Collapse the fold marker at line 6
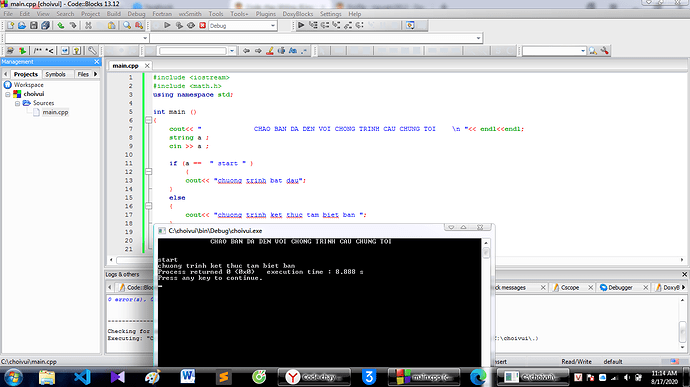The width and height of the screenshot is (690, 387). [149, 120]
